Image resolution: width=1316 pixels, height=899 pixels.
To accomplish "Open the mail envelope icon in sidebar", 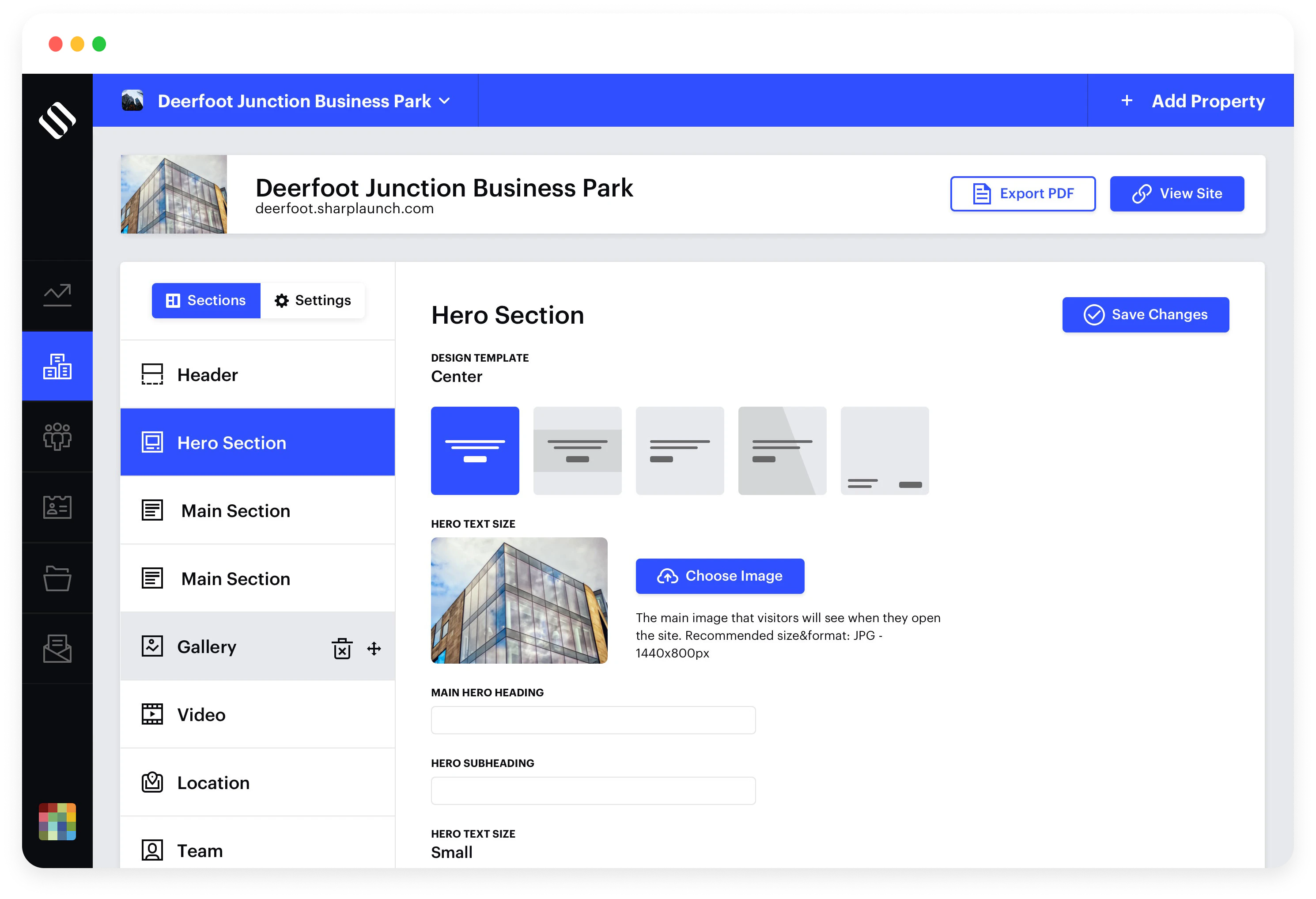I will (57, 648).
